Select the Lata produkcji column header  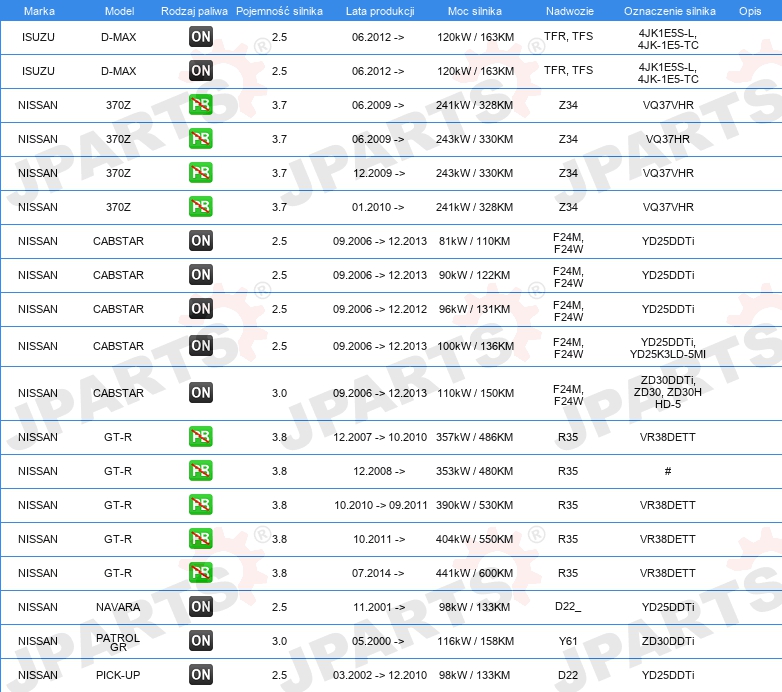coord(380,11)
